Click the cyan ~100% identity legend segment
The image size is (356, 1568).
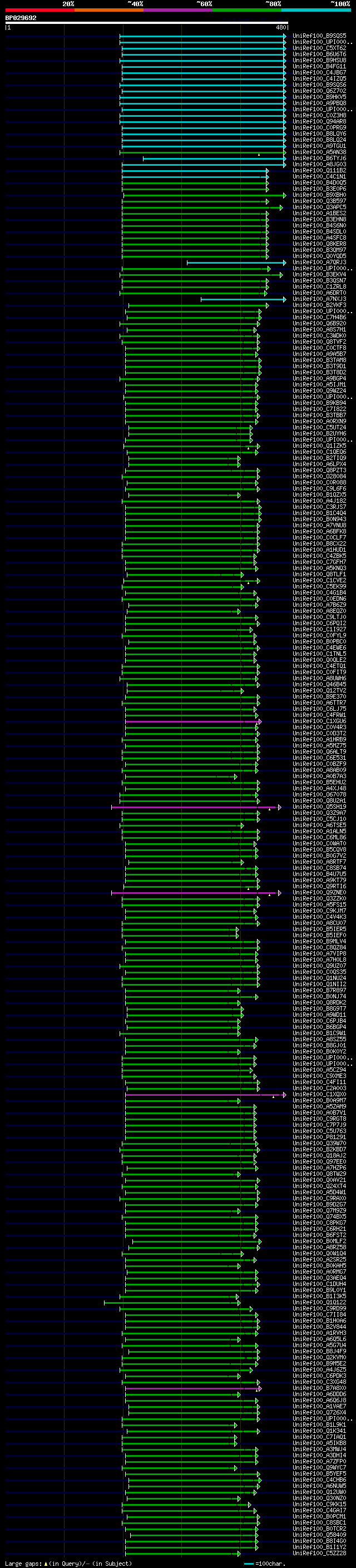tap(316, 10)
